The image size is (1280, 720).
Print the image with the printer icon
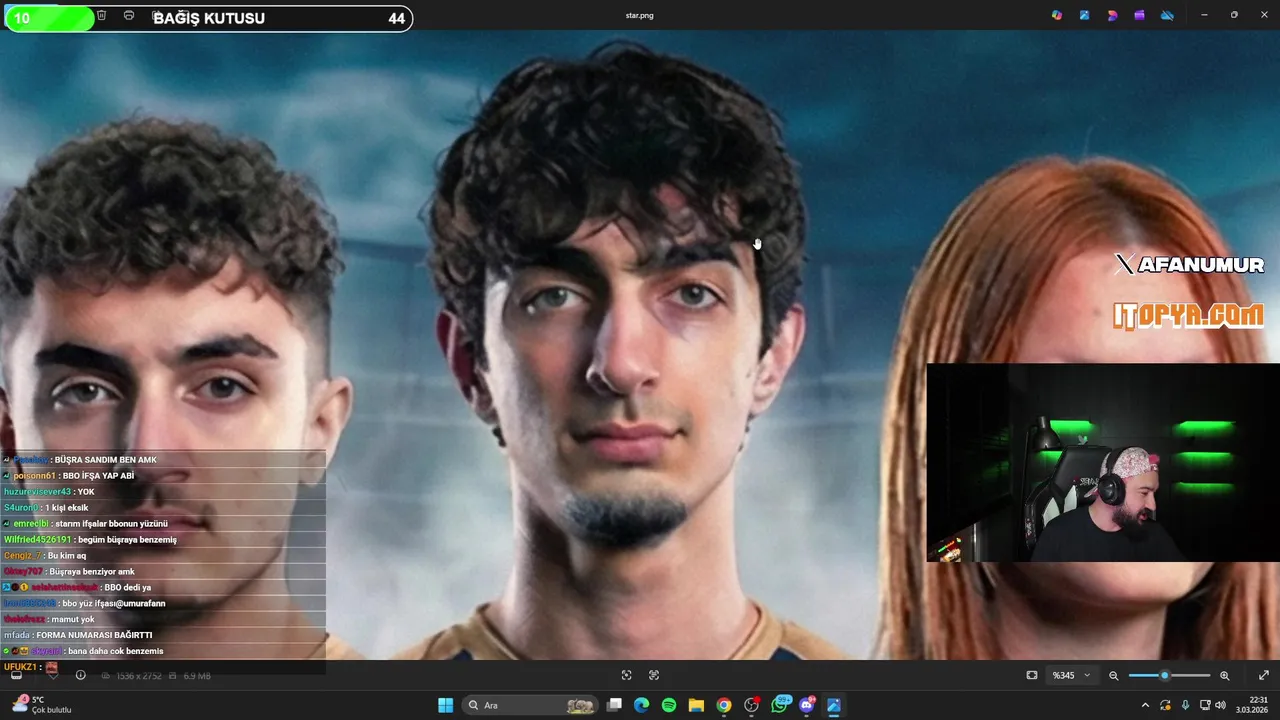pos(129,15)
